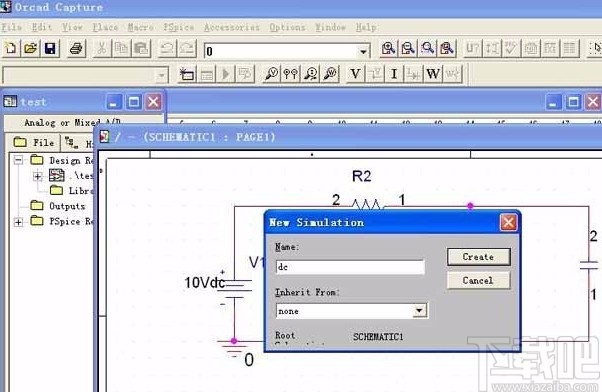602x392 pixels.
Task: Click the Print icon in the toolbar
Action: [x=76, y=48]
